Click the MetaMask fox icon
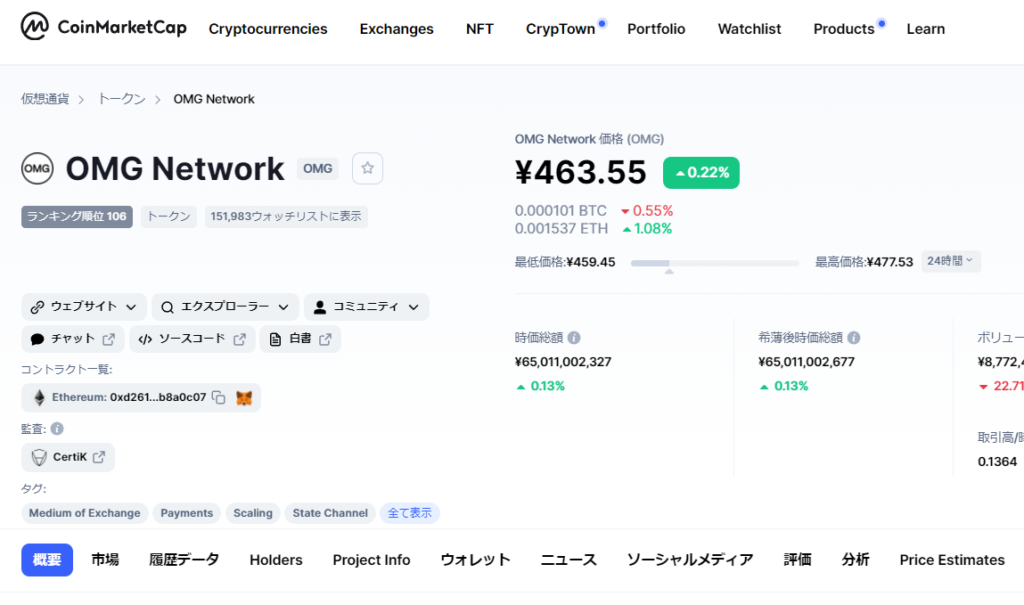The width and height of the screenshot is (1024, 605). tap(244, 398)
